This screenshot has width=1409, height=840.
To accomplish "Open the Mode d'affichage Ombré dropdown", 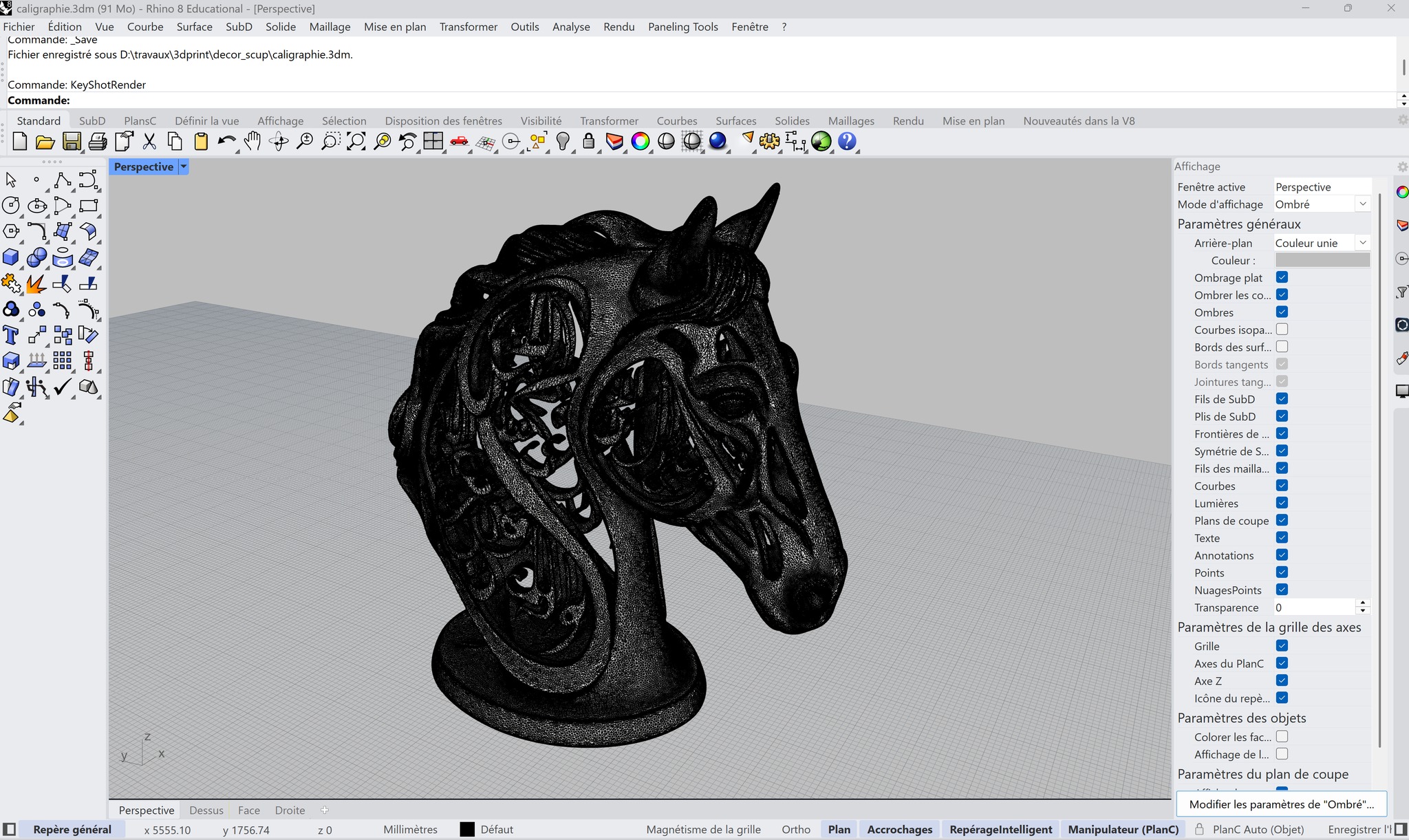I will click(x=1362, y=204).
